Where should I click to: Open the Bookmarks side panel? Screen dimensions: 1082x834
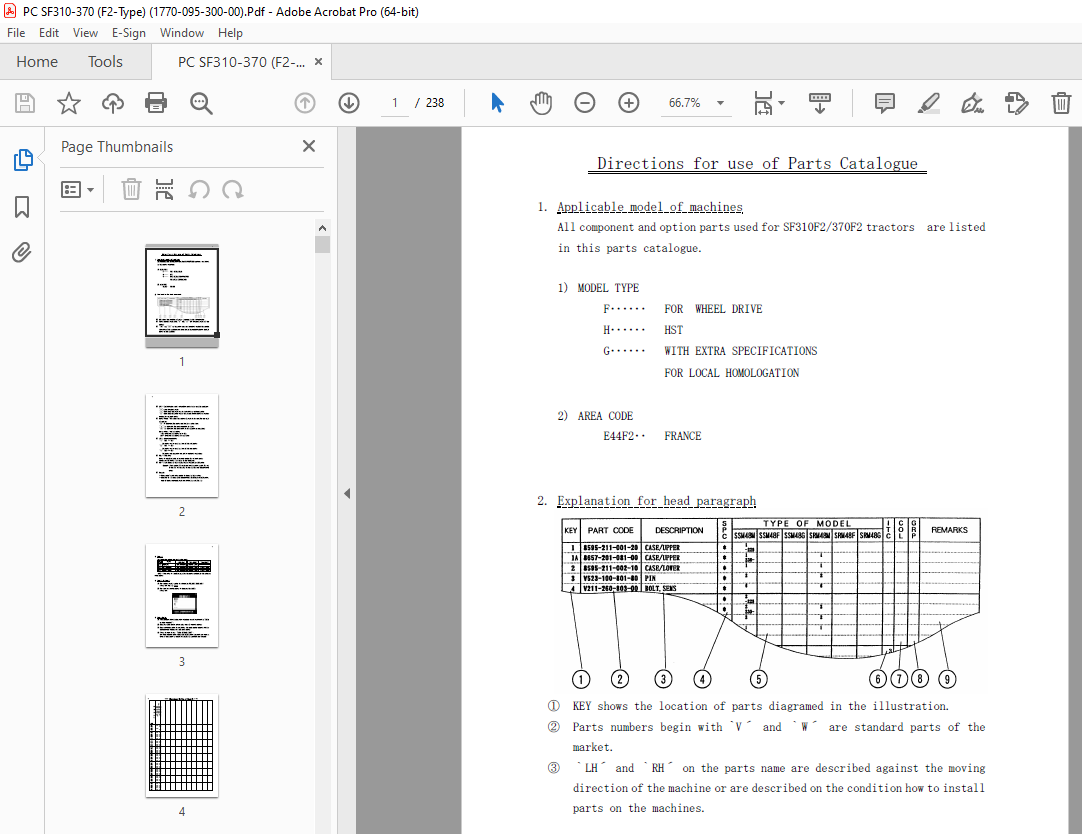click(22, 206)
